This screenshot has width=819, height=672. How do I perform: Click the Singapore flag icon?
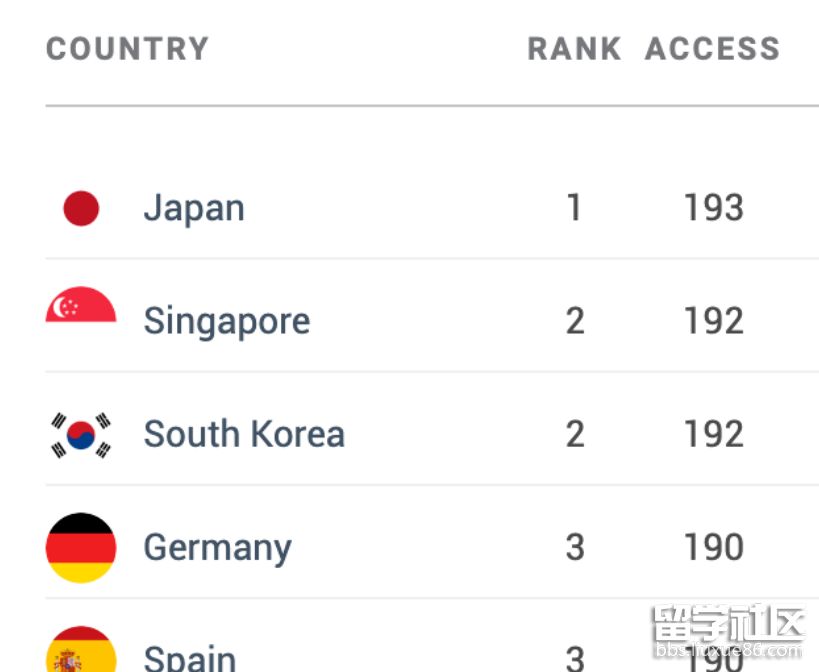(x=81, y=306)
